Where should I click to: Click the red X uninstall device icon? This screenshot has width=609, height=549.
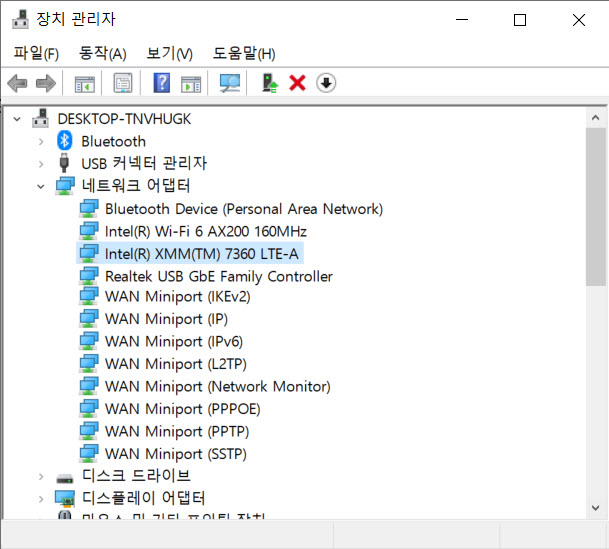[298, 83]
